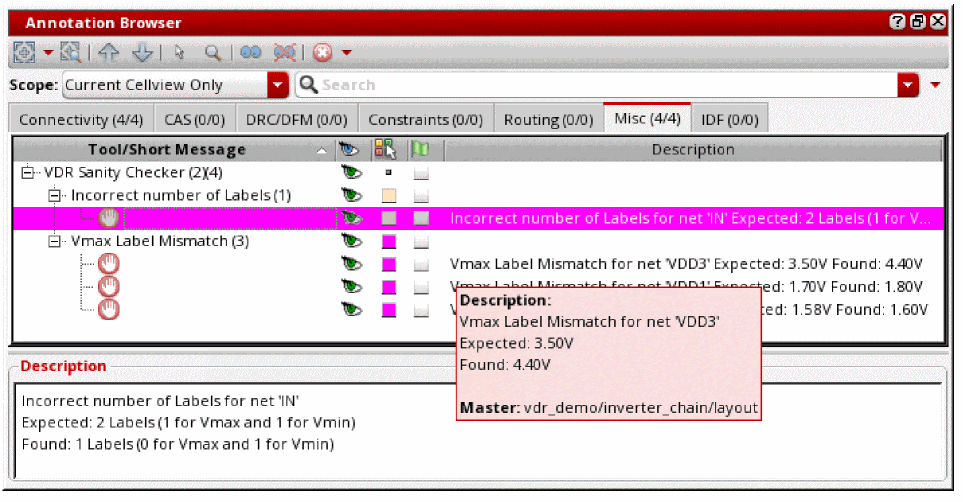Image resolution: width=963 pixels, height=502 pixels.
Task: Click the Annotation Browser help button
Action: coord(897,22)
